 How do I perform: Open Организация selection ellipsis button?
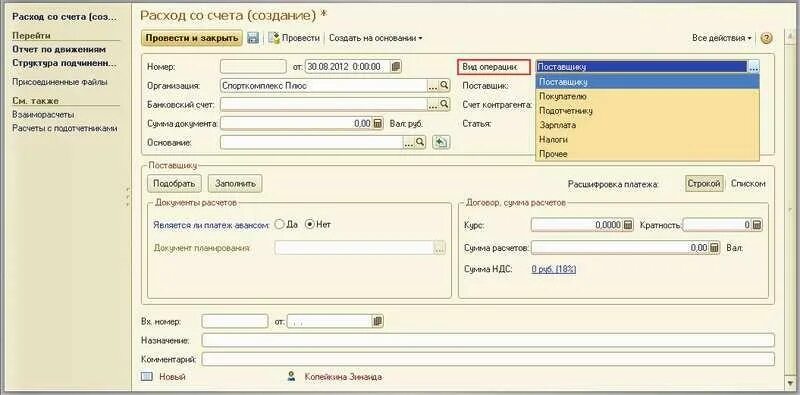point(433,86)
